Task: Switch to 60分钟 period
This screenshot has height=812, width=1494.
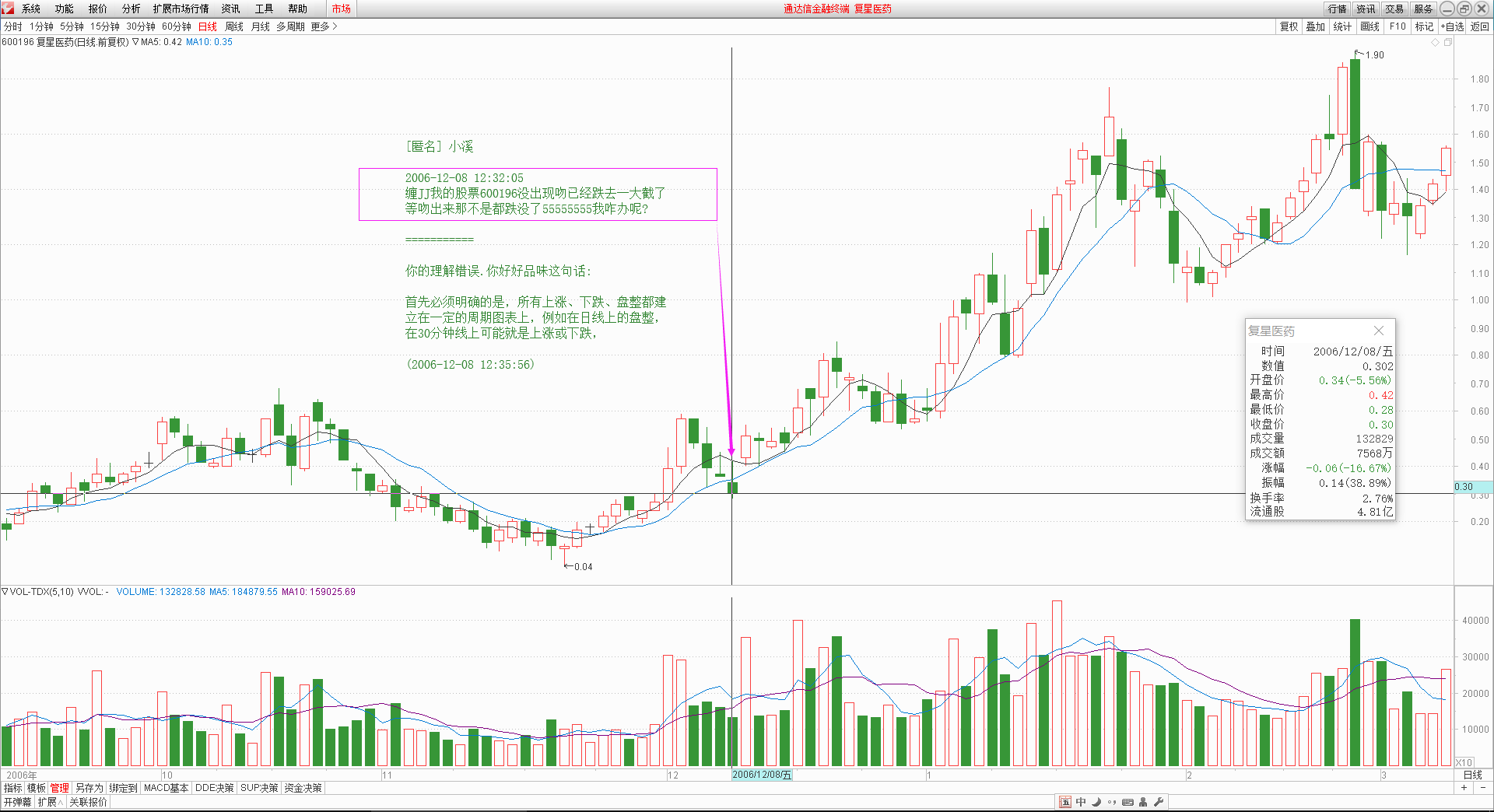Action: [x=177, y=26]
